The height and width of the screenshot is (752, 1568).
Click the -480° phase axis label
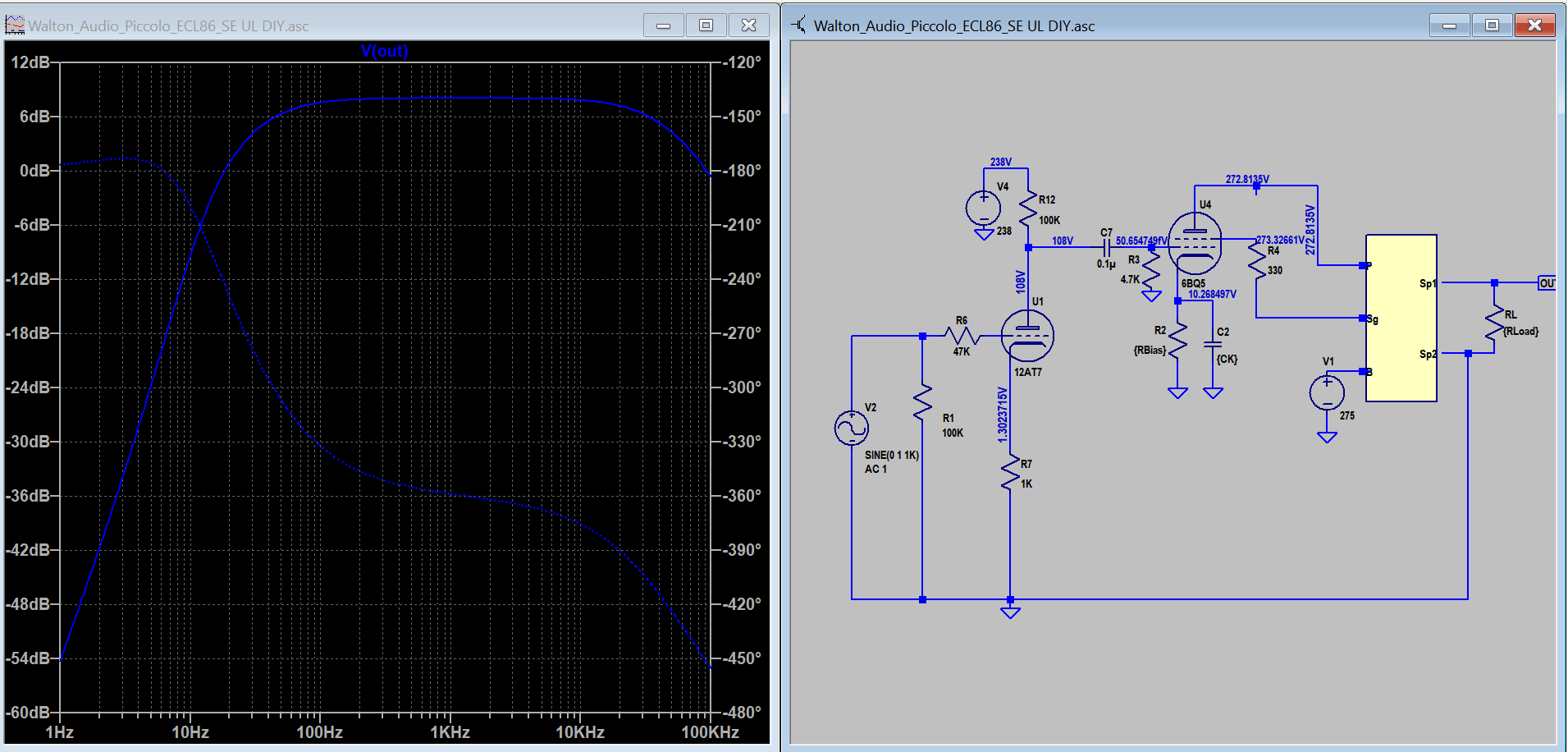tap(742, 713)
